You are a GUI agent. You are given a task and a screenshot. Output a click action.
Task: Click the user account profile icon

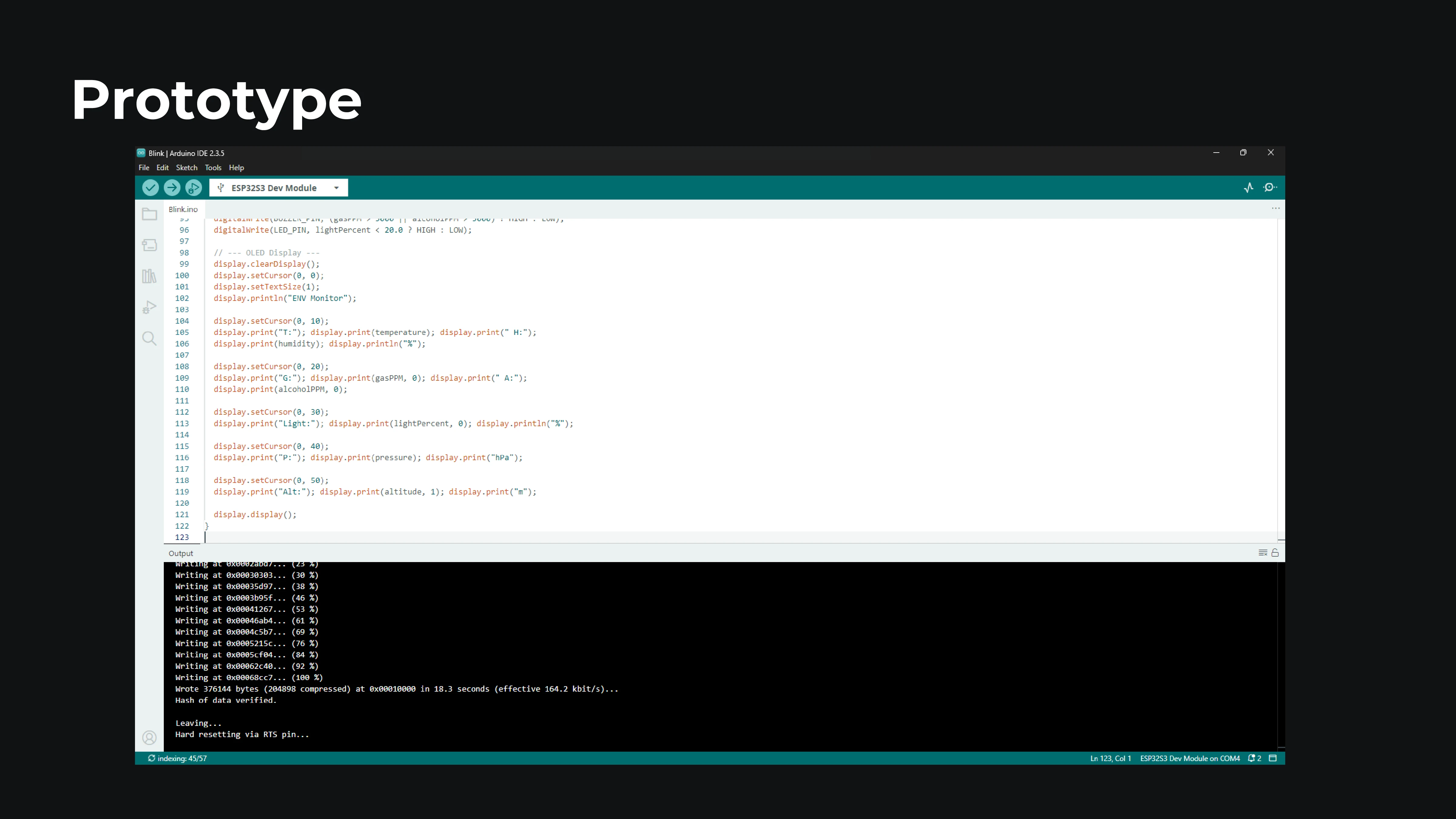pos(149,738)
